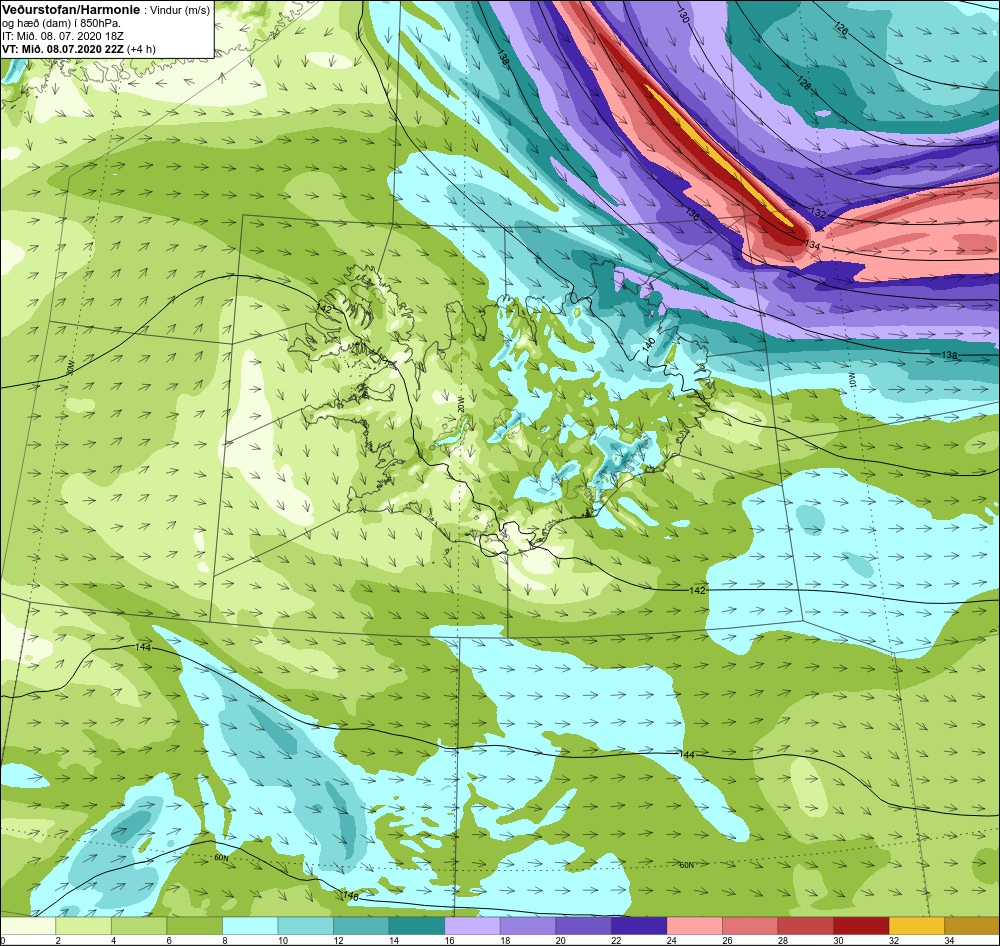Click the '20W' longitude label
Viewport: 1000px width, 946px height.
point(460,404)
